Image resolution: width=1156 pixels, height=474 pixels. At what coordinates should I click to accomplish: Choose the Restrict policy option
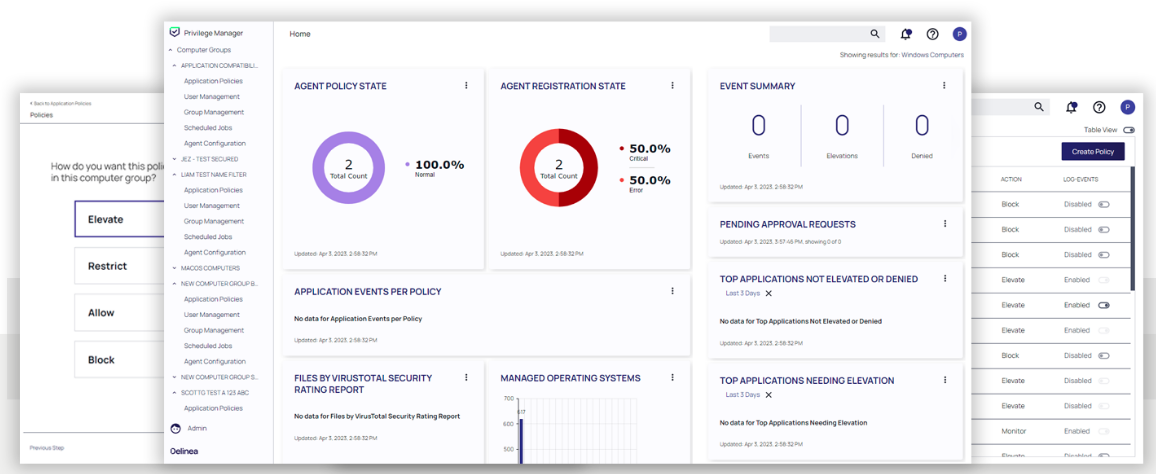point(119,266)
